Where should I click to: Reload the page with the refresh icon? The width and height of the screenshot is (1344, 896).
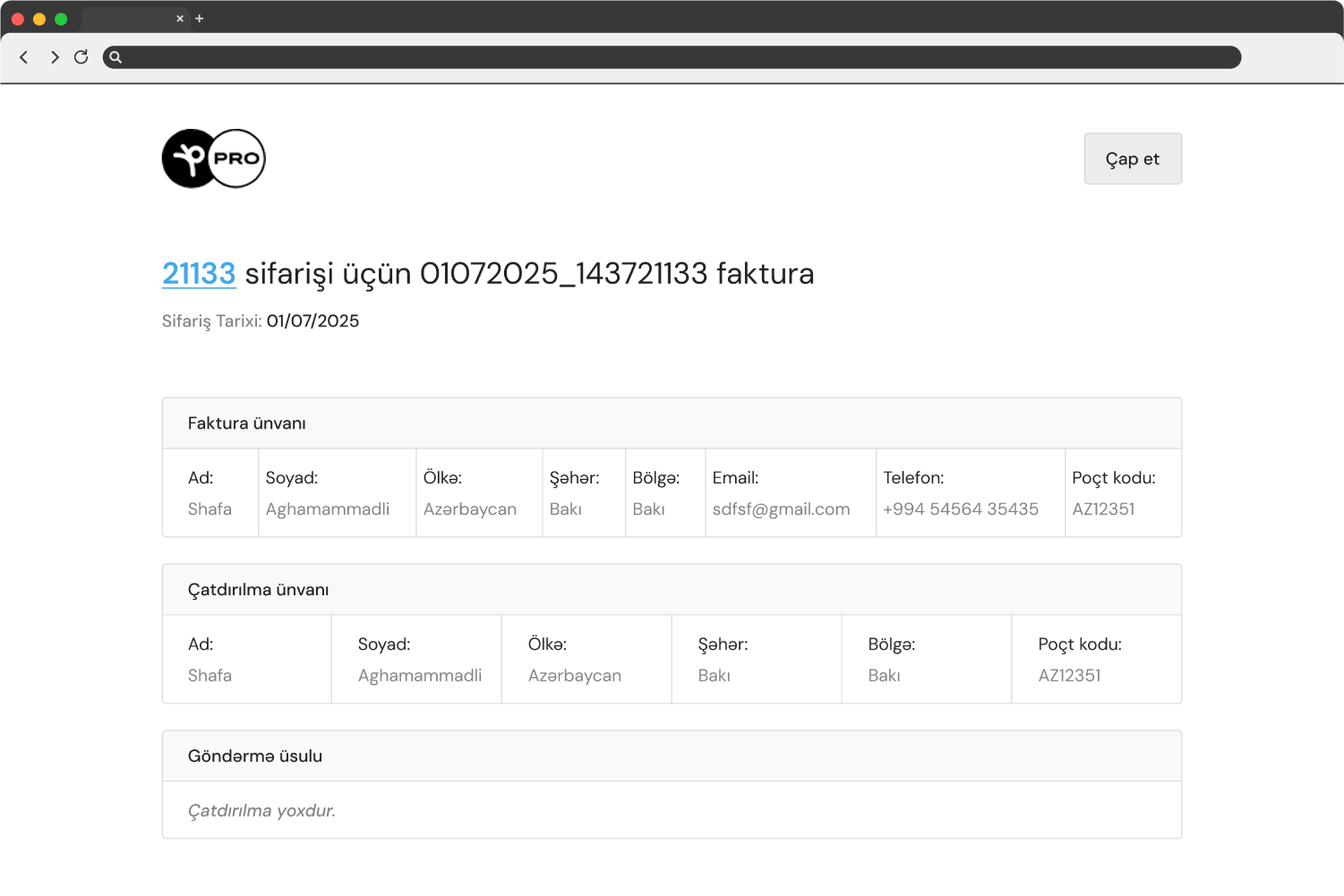click(x=81, y=56)
